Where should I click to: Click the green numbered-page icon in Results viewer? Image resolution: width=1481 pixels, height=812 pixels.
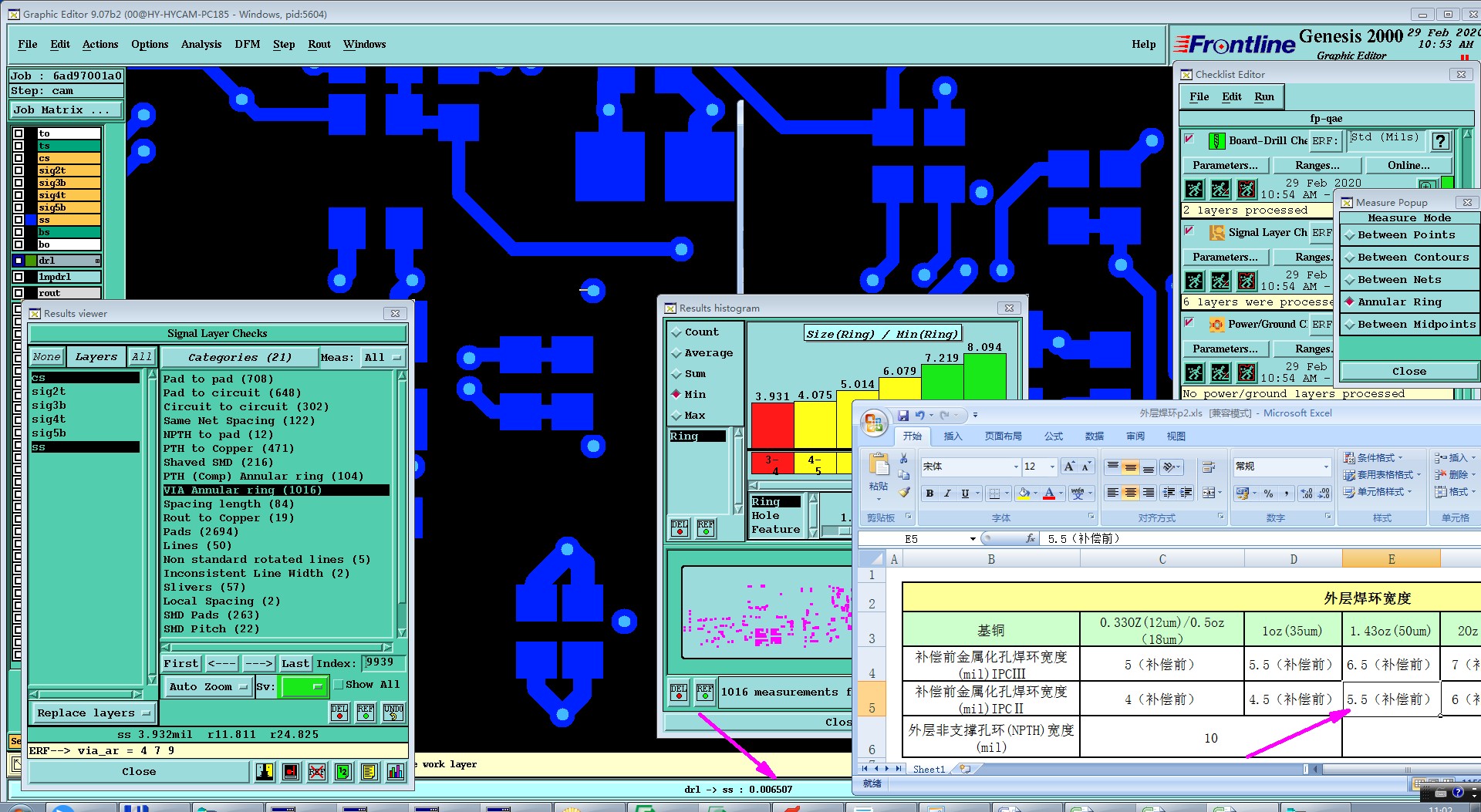click(x=343, y=772)
